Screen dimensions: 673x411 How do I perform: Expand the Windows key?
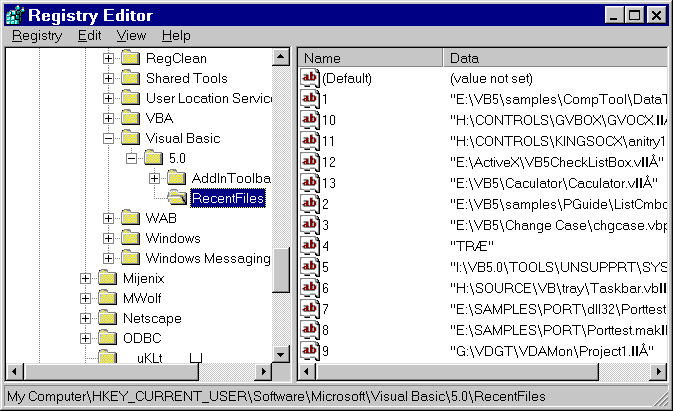pyautogui.click(x=108, y=238)
